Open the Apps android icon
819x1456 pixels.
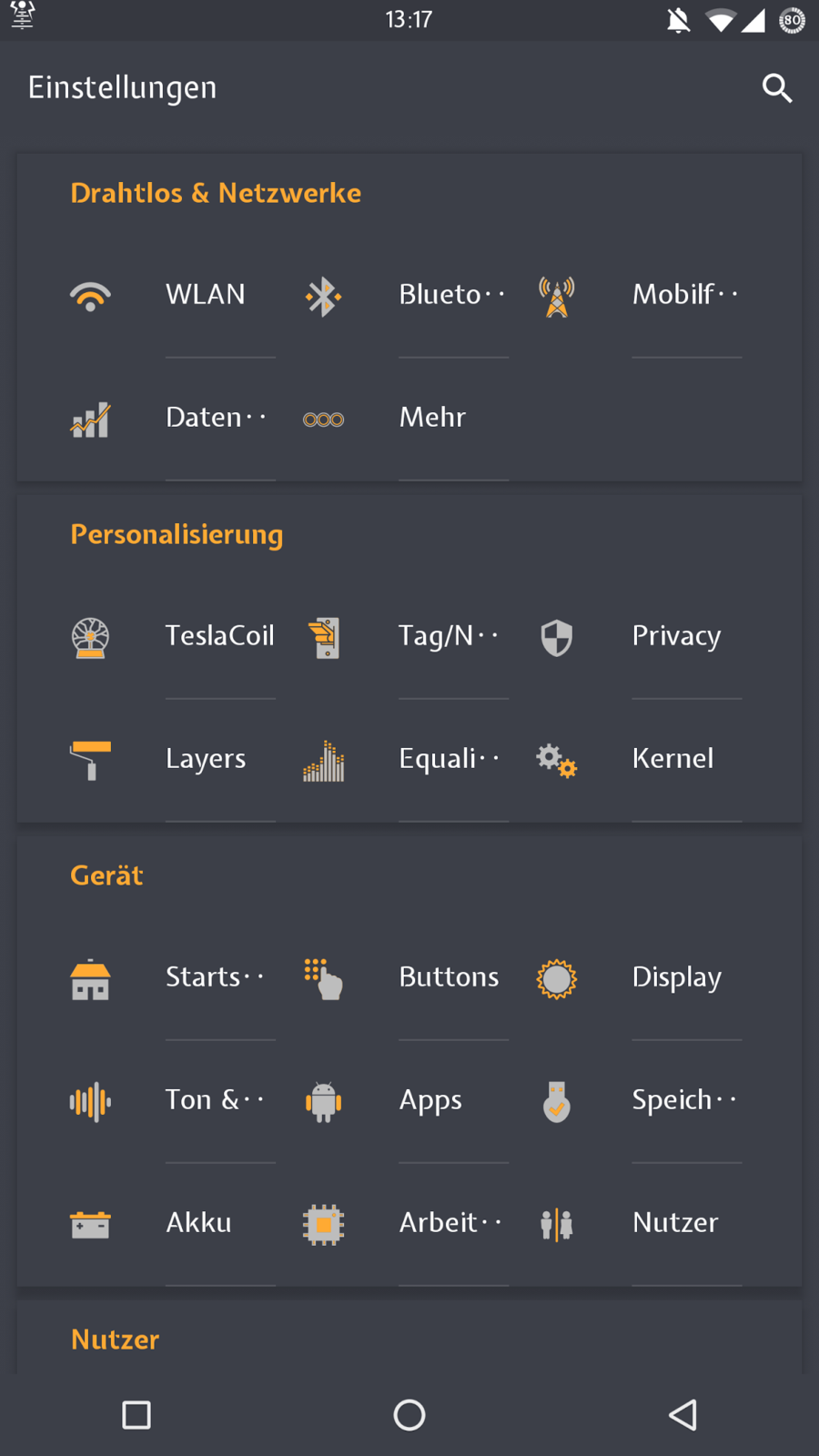pos(323,1101)
